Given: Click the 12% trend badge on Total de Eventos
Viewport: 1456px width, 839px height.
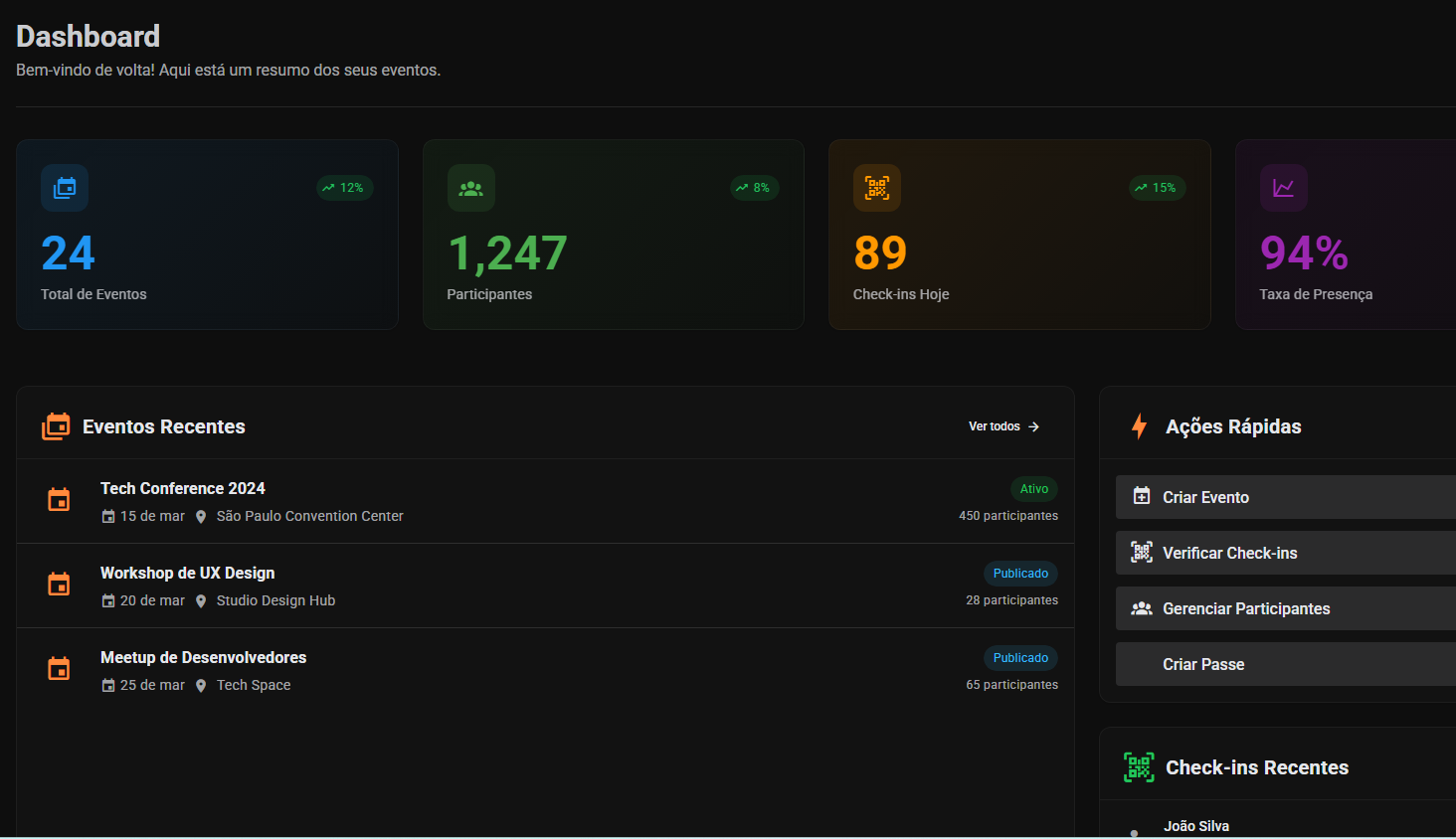Looking at the screenshot, I should coord(344,188).
